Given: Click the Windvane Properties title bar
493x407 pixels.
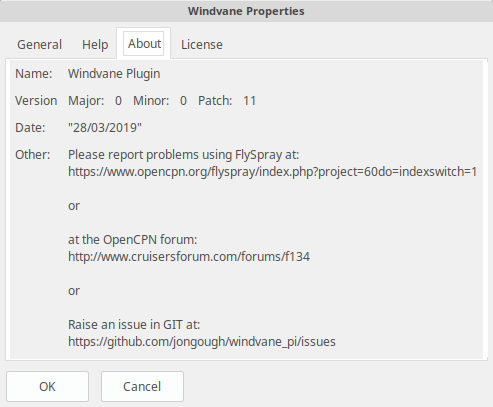Looking at the screenshot, I should [x=246, y=11].
